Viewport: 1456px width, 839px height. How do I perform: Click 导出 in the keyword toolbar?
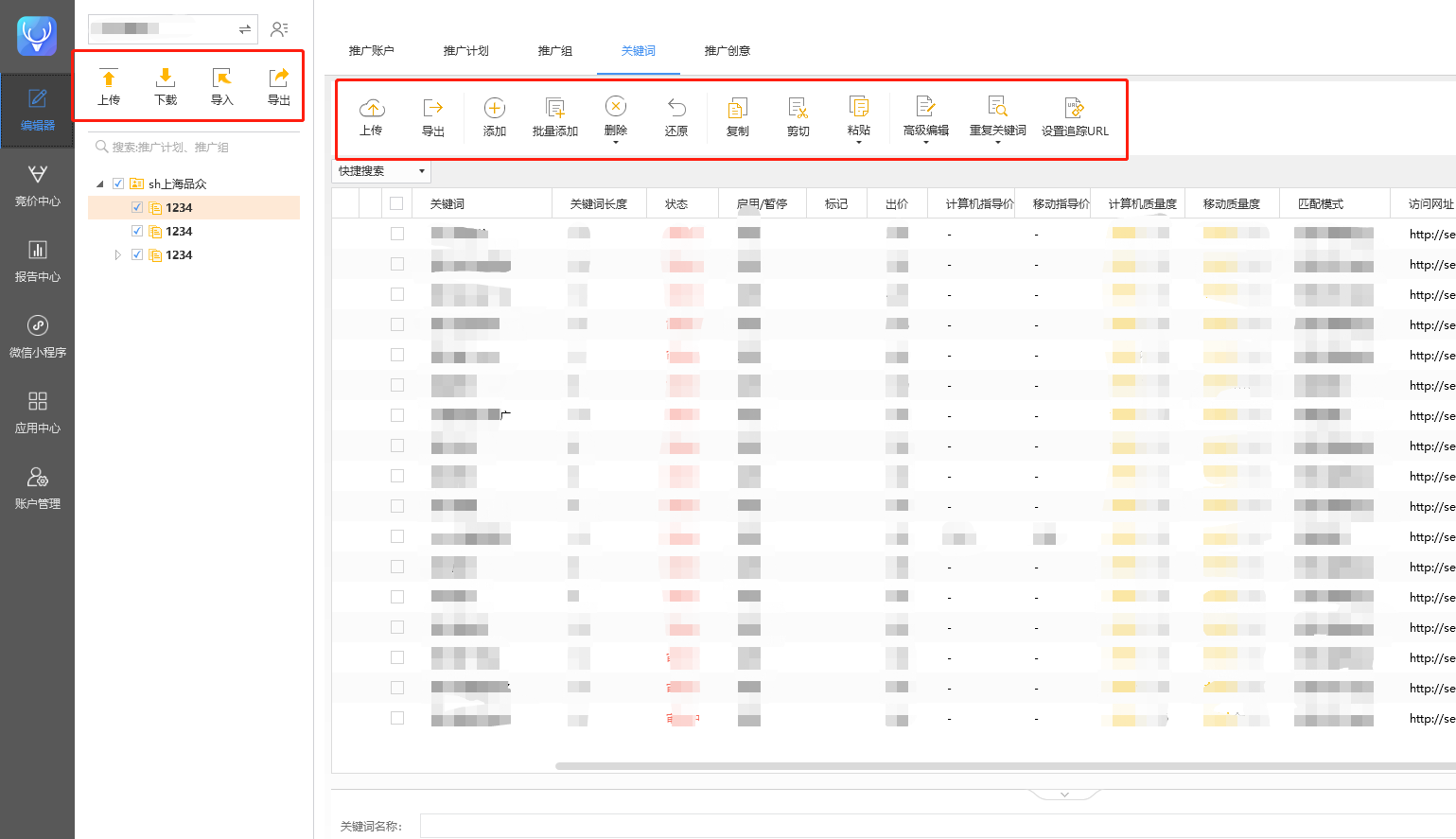pos(433,117)
